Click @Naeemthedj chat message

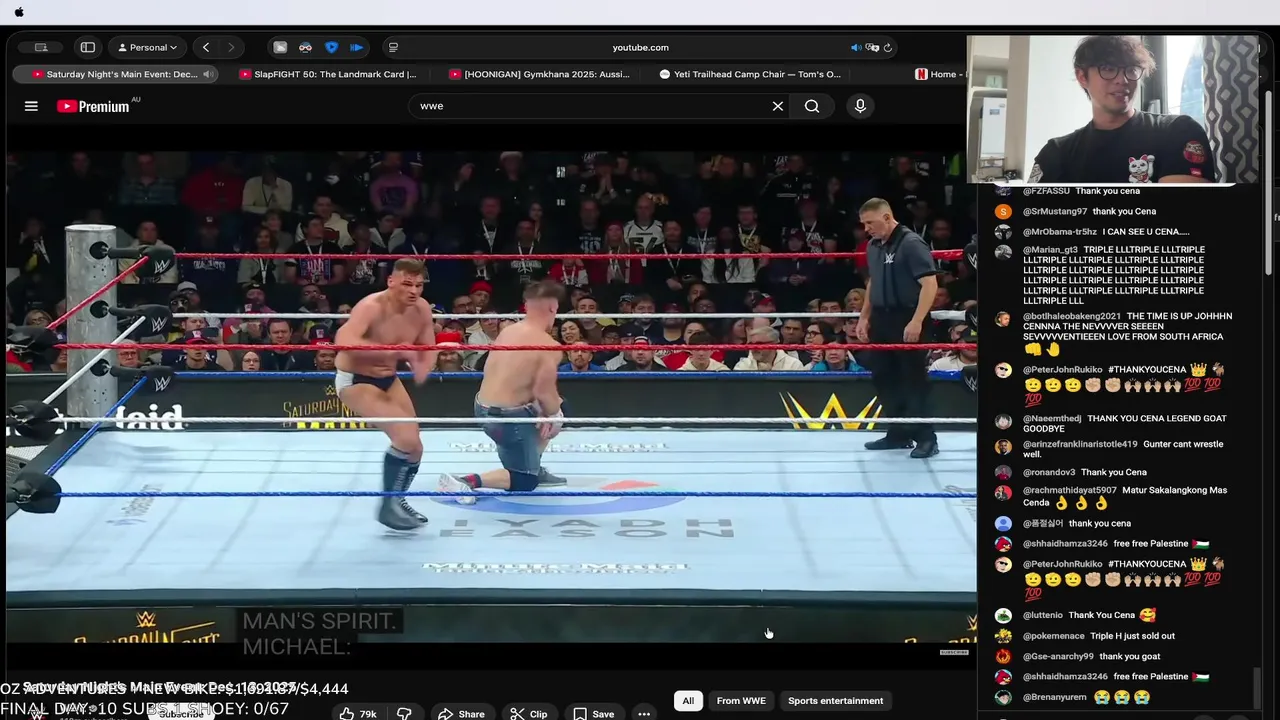pos(1124,423)
